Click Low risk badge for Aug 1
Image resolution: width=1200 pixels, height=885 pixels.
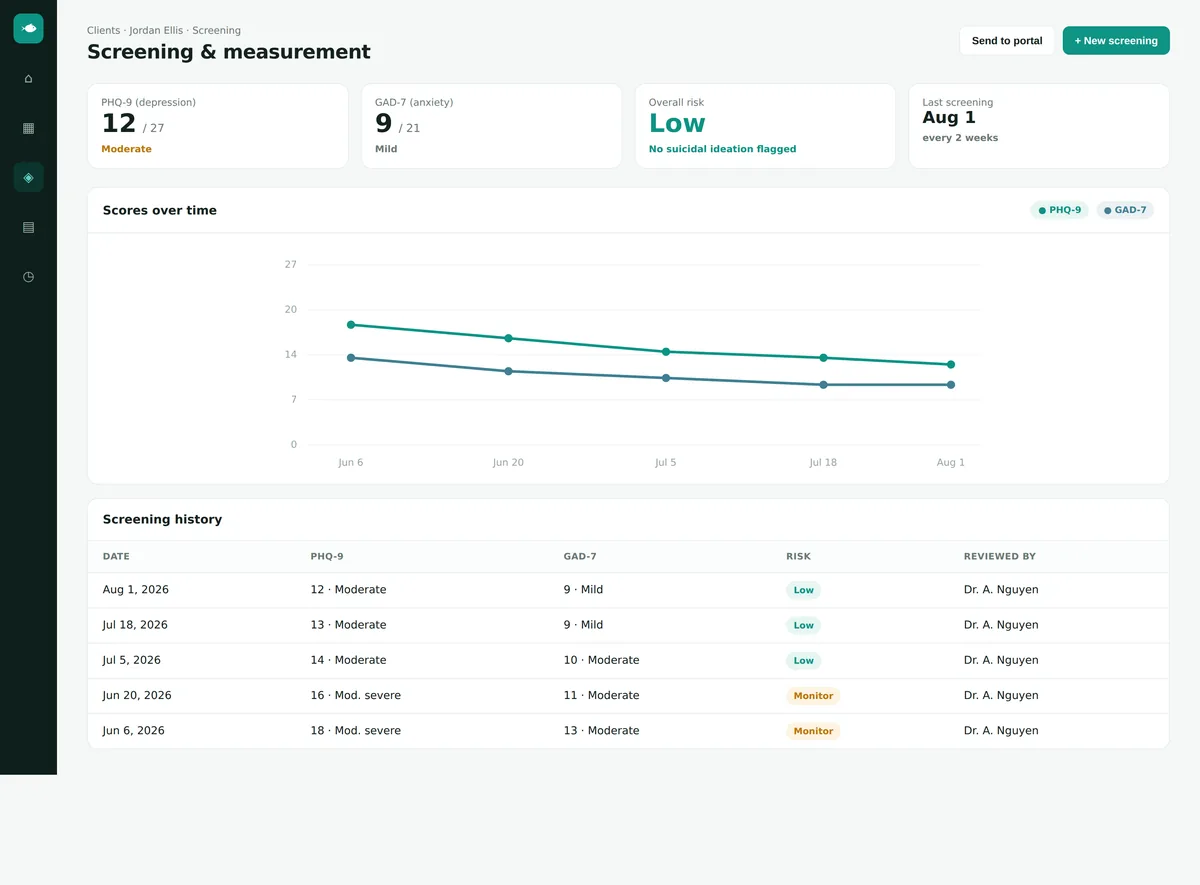coord(803,590)
